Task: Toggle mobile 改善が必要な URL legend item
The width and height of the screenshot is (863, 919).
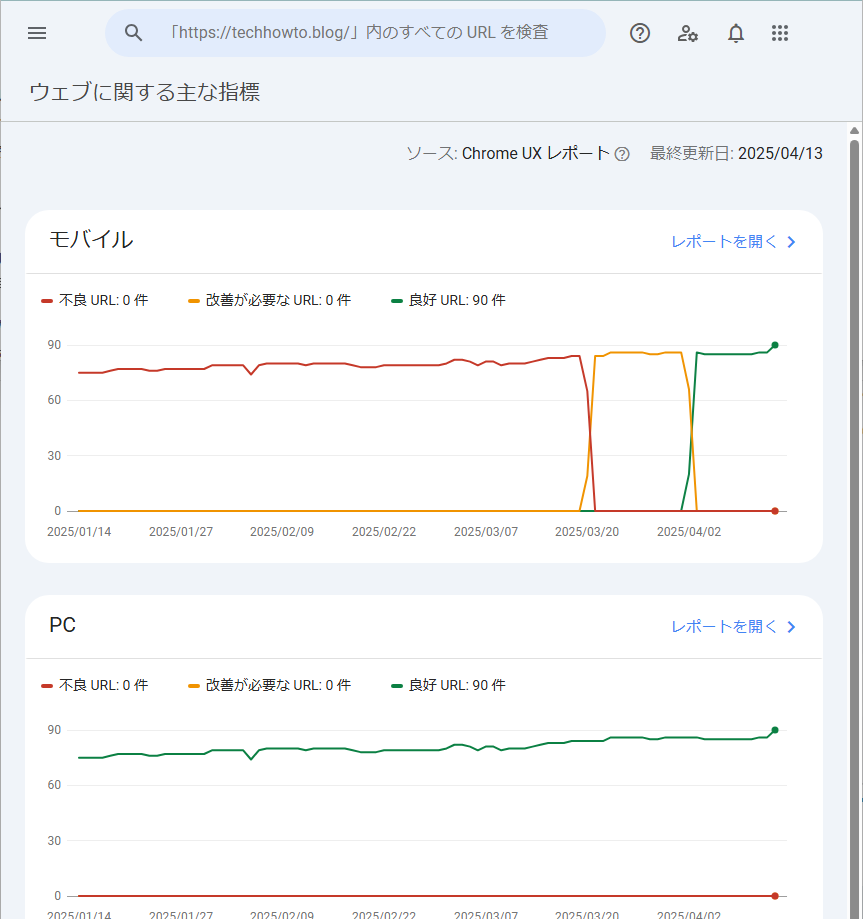Action: pos(269,300)
